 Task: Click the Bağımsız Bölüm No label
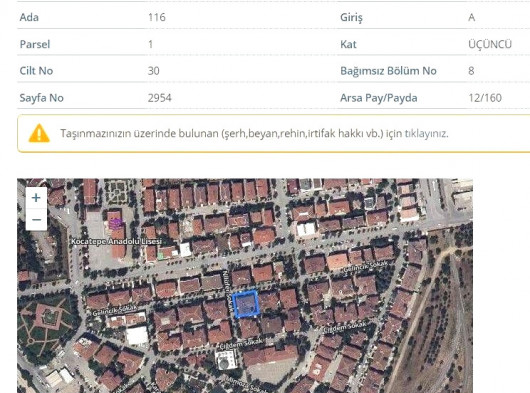point(388,71)
